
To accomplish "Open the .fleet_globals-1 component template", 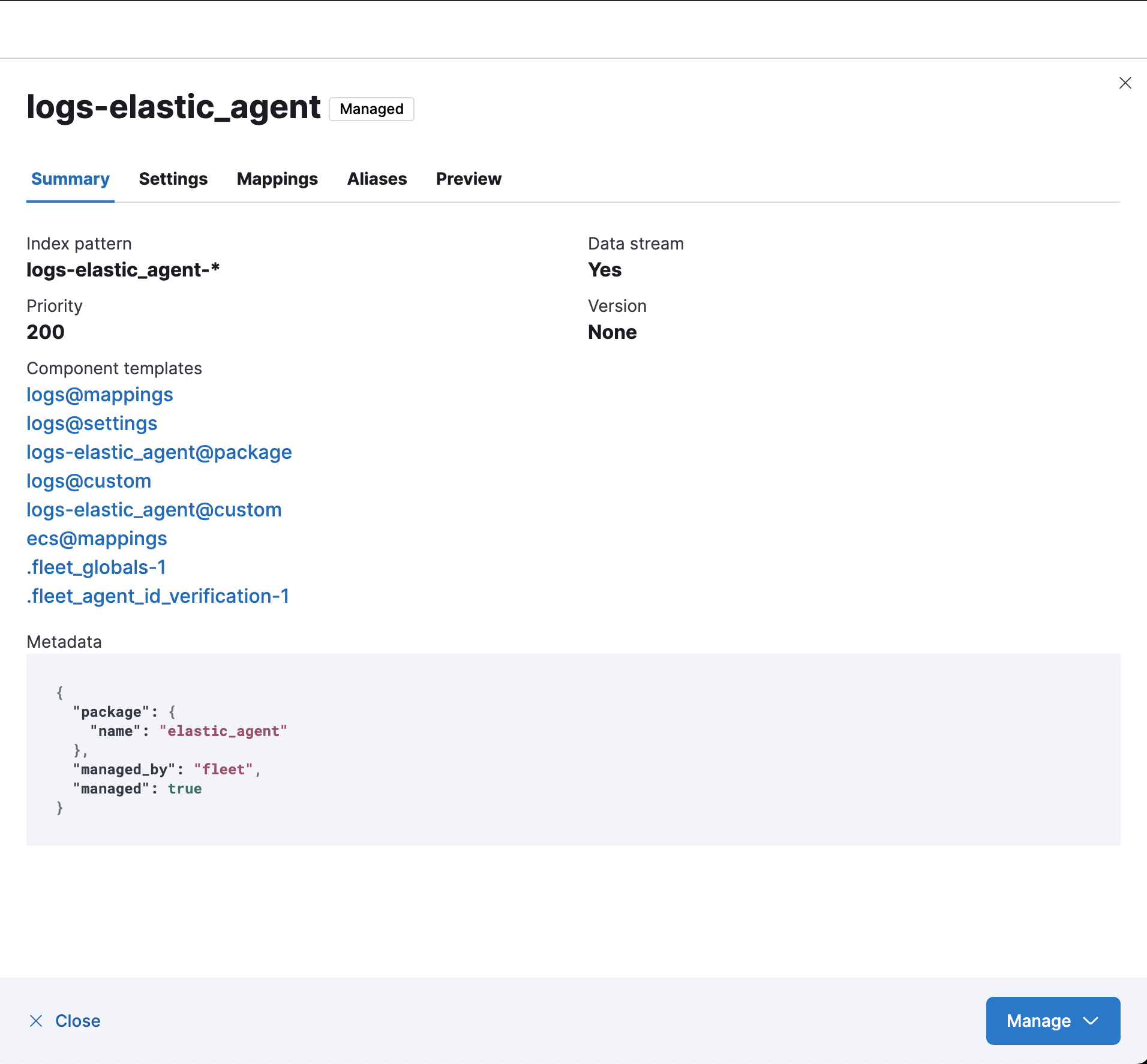I will (96, 567).
